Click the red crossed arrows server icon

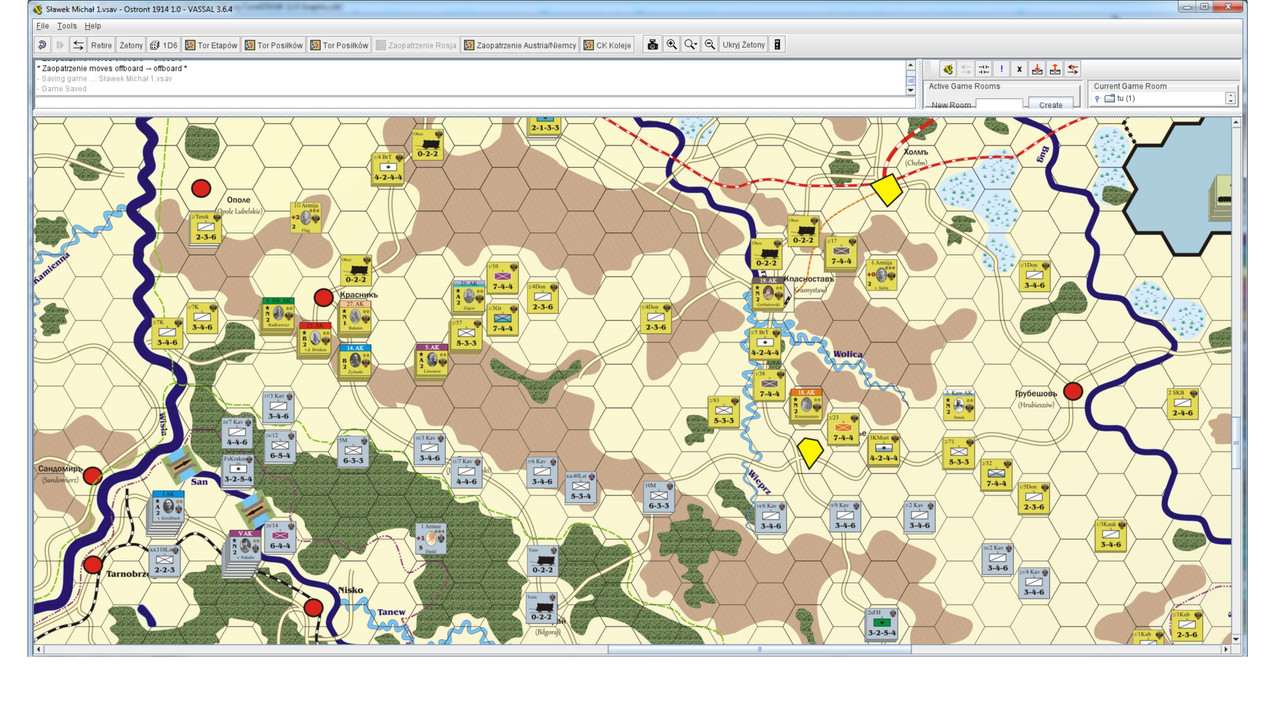pyautogui.click(x=1073, y=69)
